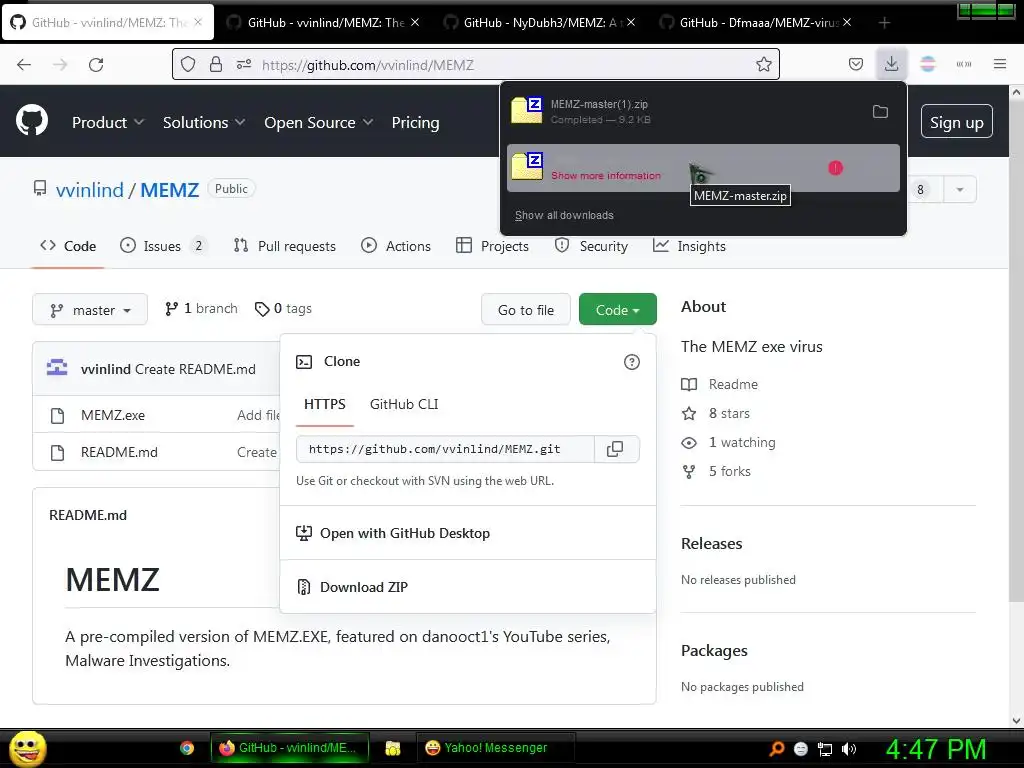Click Show more information on blocked download

point(606,176)
